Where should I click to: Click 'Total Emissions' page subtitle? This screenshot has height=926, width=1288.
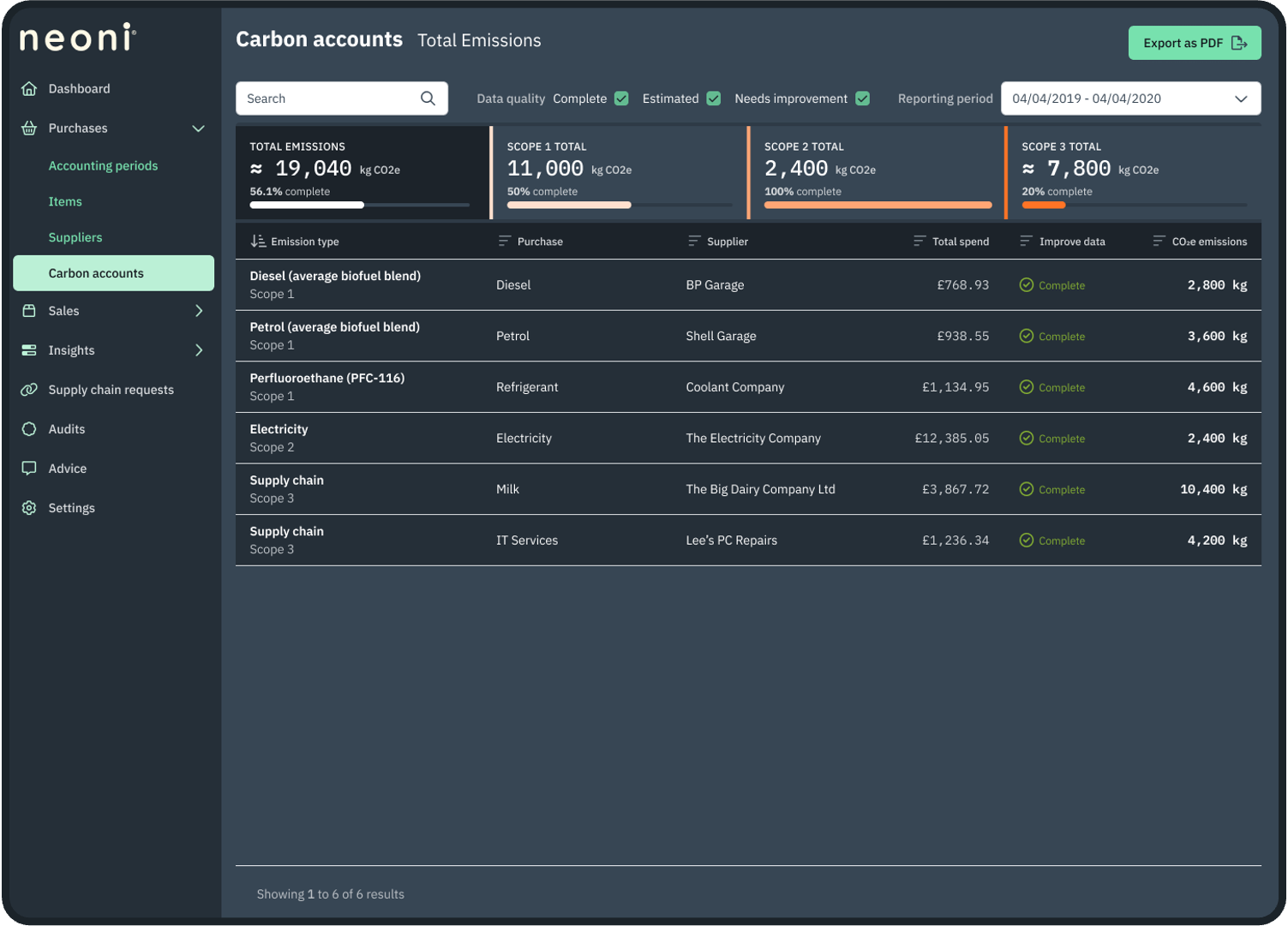pos(479,40)
